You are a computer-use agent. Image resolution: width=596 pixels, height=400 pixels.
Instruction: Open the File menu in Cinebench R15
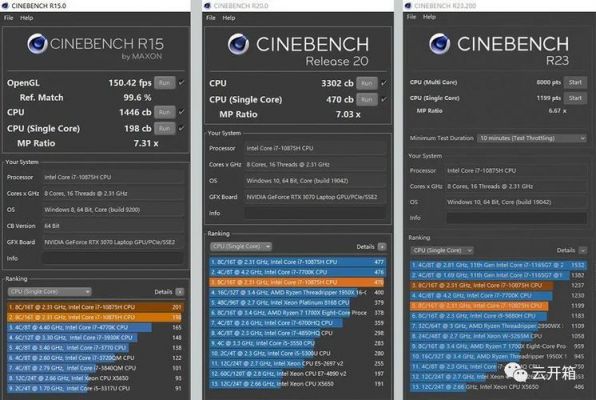[8, 18]
